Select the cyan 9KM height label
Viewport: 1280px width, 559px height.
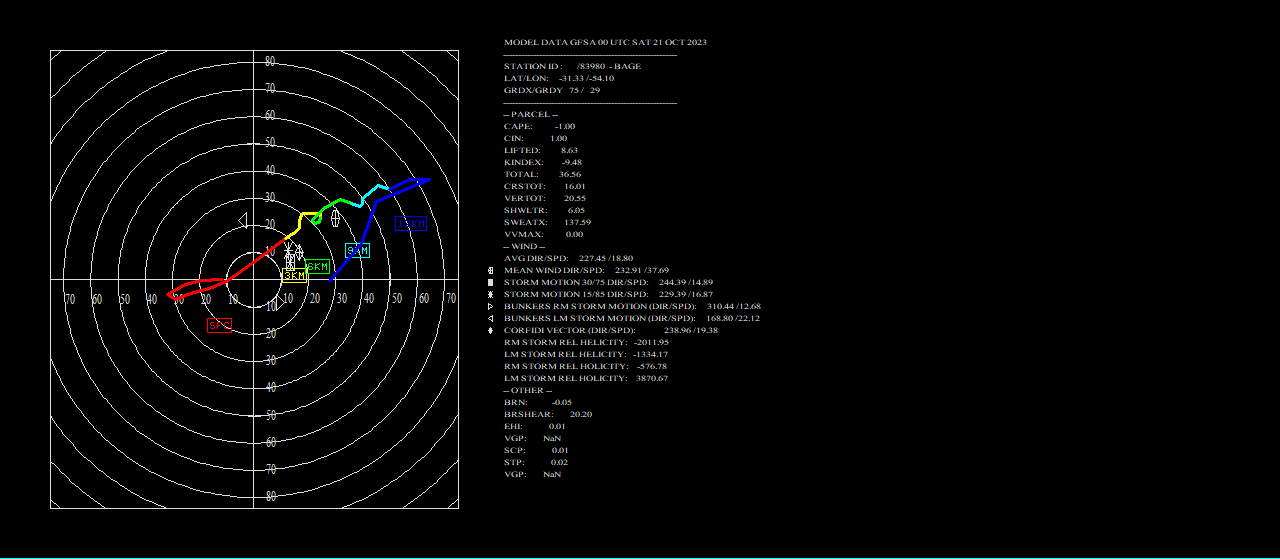pos(357,250)
